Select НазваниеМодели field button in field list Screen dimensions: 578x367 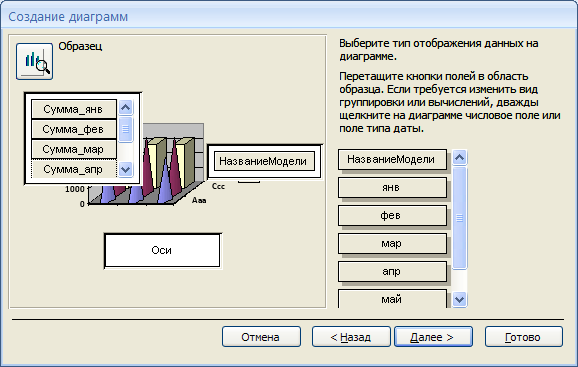[392, 159]
